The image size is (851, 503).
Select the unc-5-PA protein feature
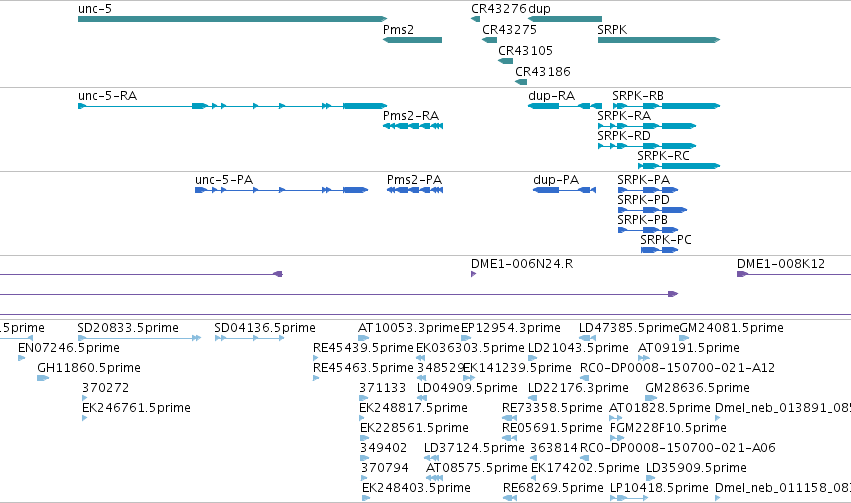282,190
